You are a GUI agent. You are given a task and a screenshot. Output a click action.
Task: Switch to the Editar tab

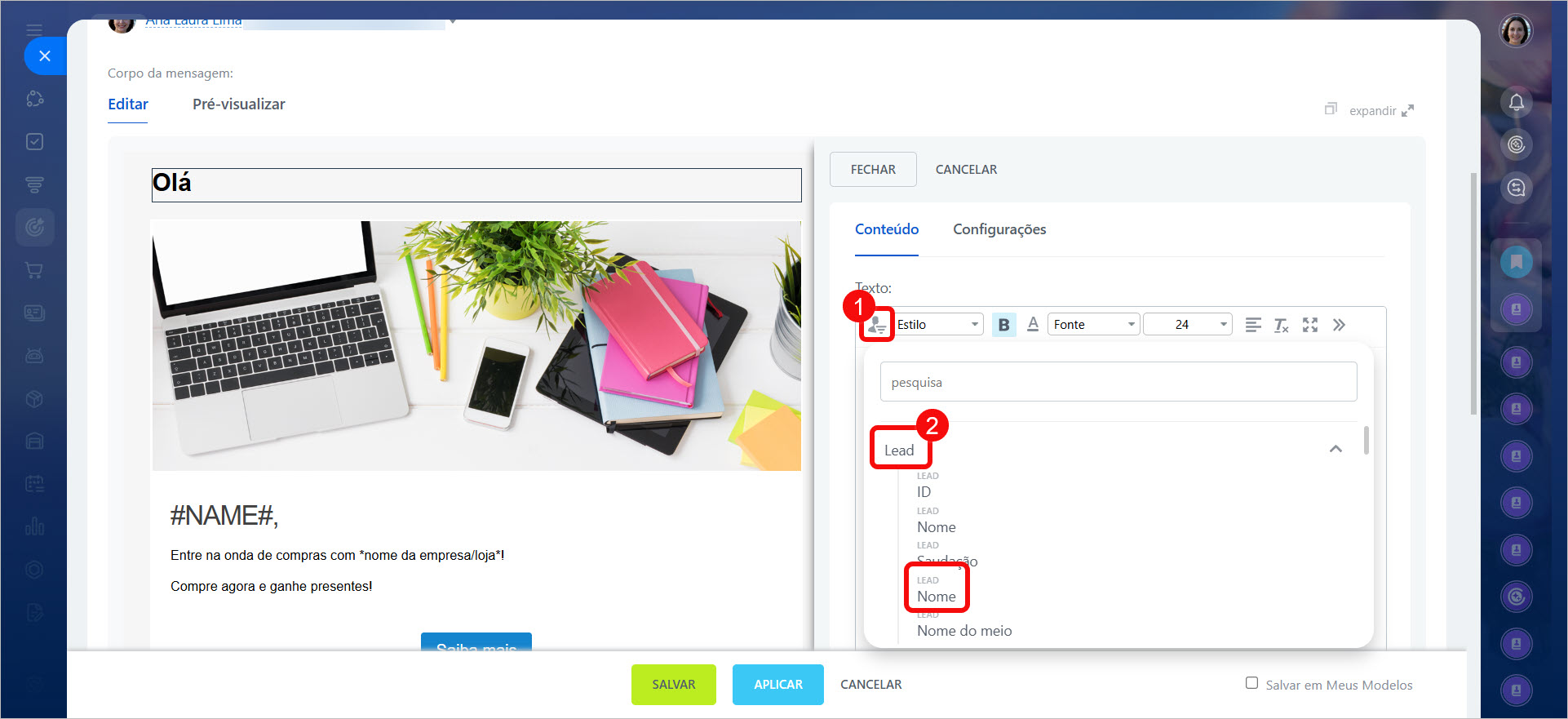tap(128, 104)
